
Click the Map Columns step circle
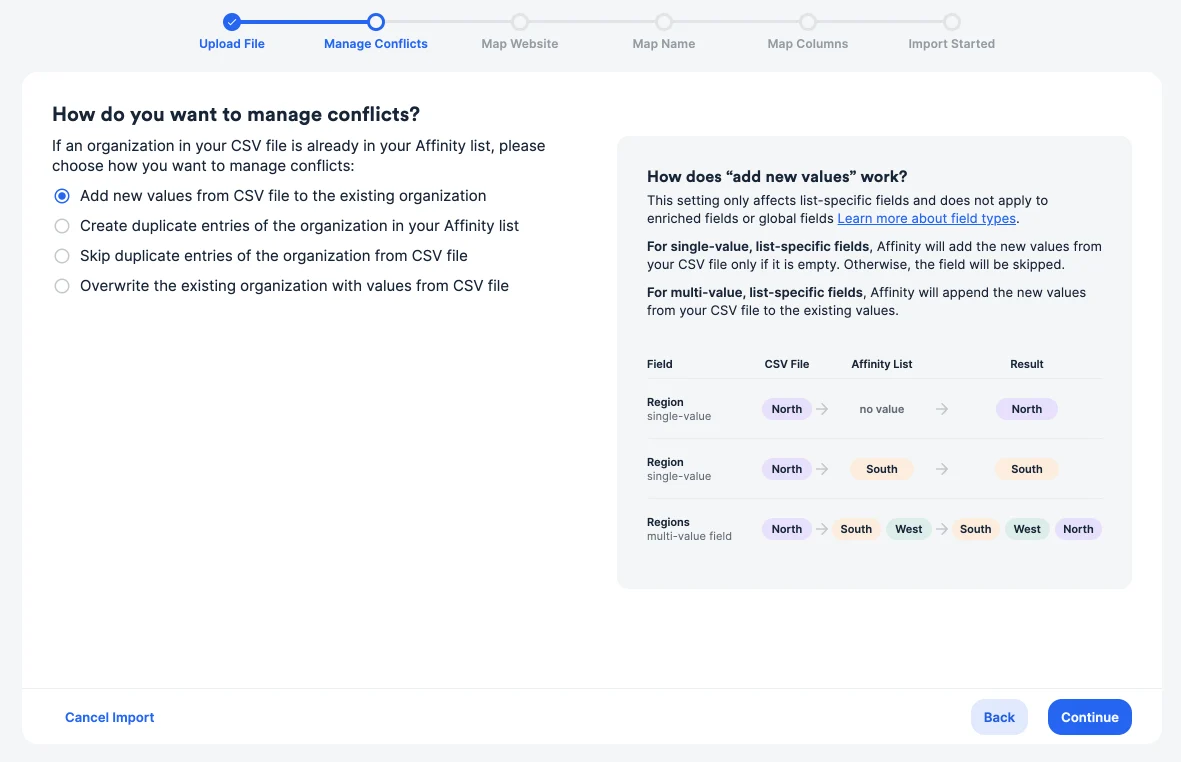[807, 22]
